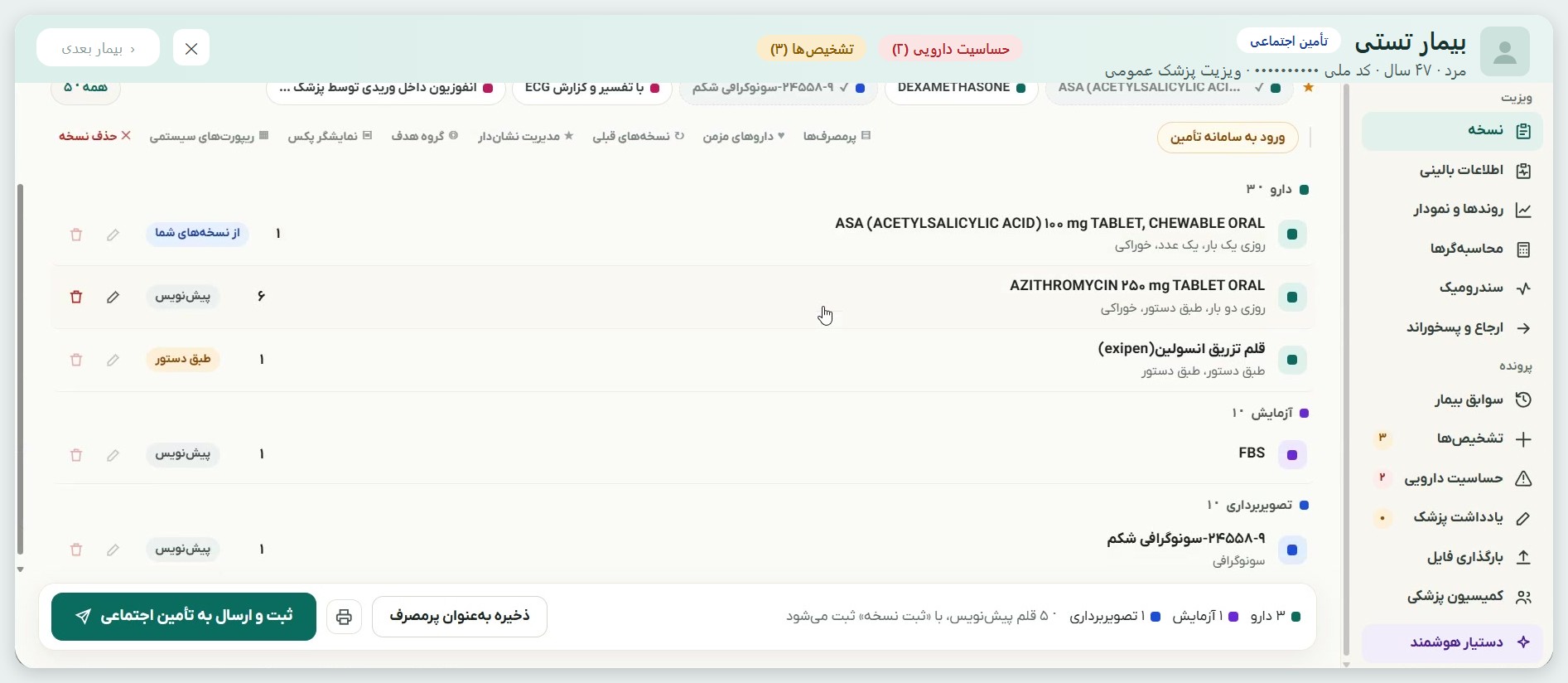This screenshot has height=683, width=1568.
Task: Delete the ASA acetylsalicylic acid row
Action: [x=76, y=235]
